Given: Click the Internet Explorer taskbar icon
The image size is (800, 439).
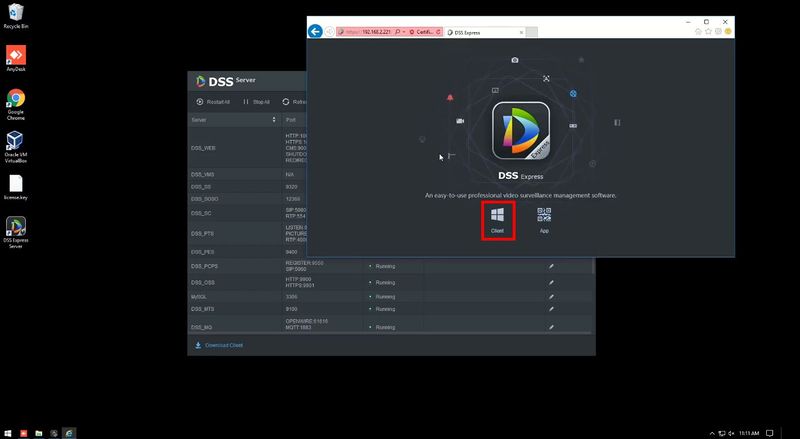Looking at the screenshot, I should (x=69, y=433).
